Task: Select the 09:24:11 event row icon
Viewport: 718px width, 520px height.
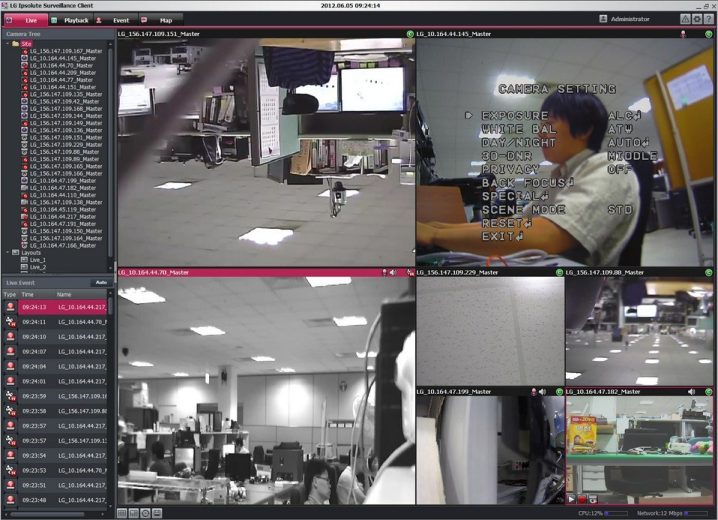Action: point(10,322)
